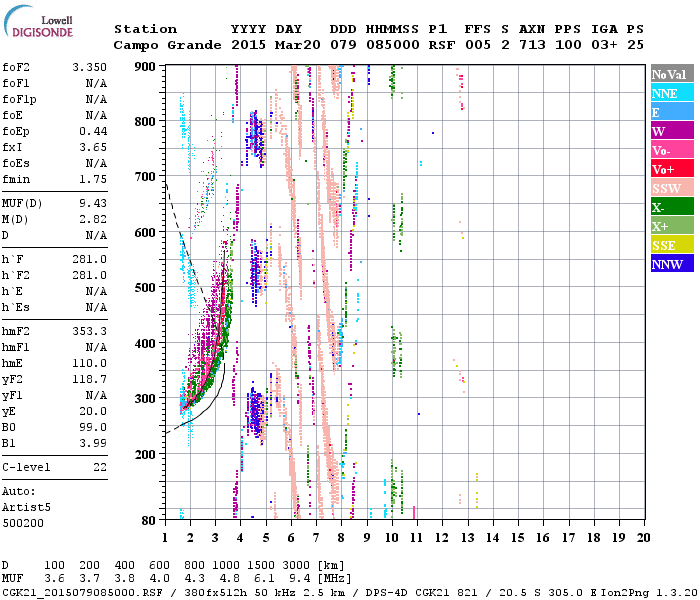Click the 500 km height axis label
The image size is (700, 600).
coord(145,287)
